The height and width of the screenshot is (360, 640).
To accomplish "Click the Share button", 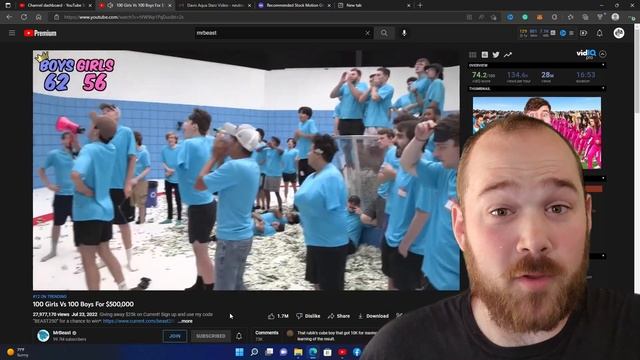I will pyautogui.click(x=339, y=316).
